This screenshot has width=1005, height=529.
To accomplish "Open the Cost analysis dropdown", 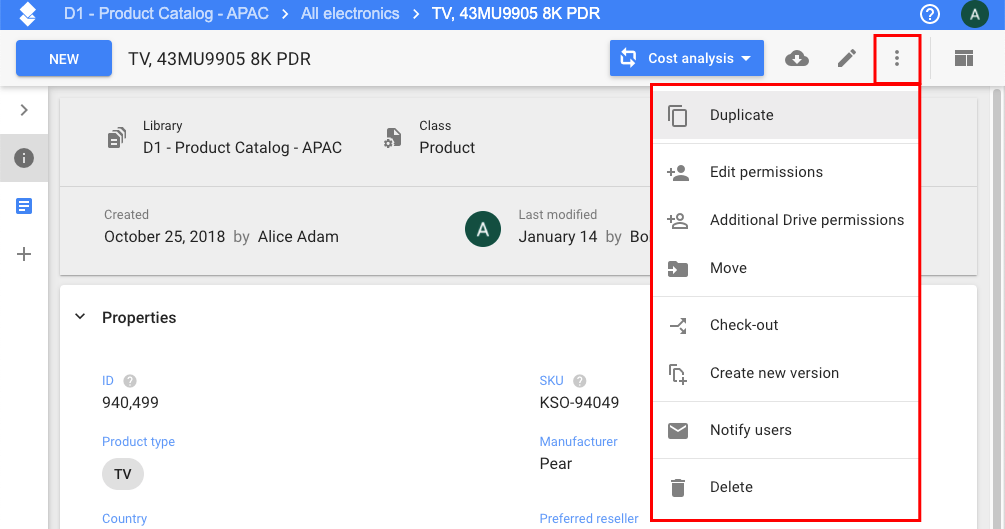I will pos(687,58).
